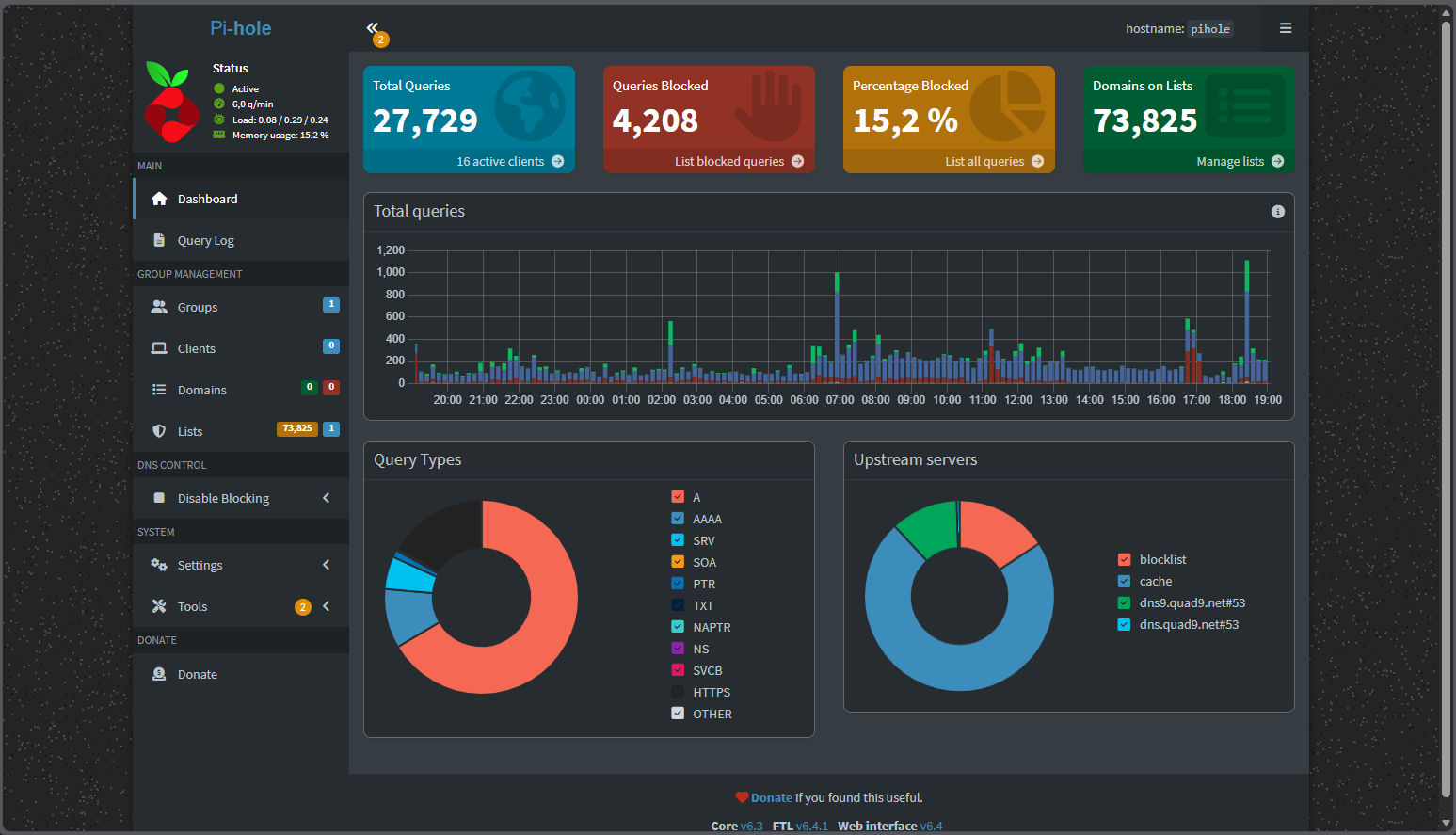Open the Query Log menu entry
1456x835 pixels.
point(205,240)
